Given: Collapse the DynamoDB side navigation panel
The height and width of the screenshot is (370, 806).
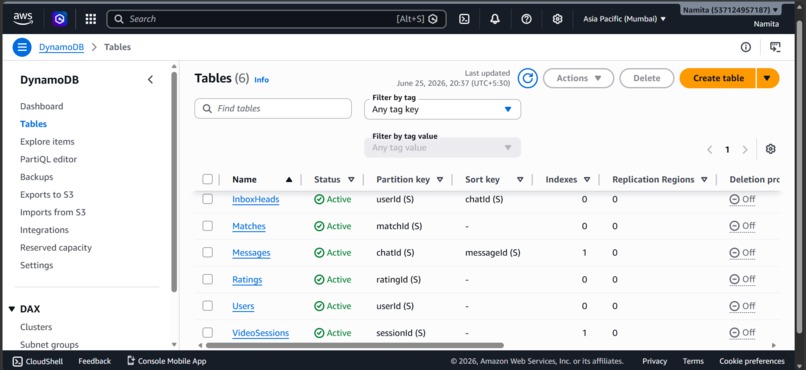Looking at the screenshot, I should [150, 80].
